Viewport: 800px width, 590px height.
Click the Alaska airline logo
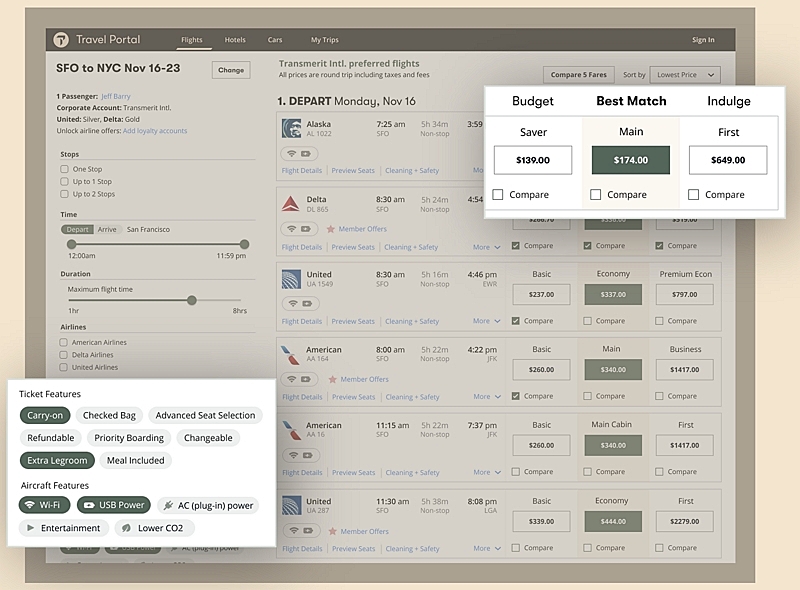click(x=291, y=128)
